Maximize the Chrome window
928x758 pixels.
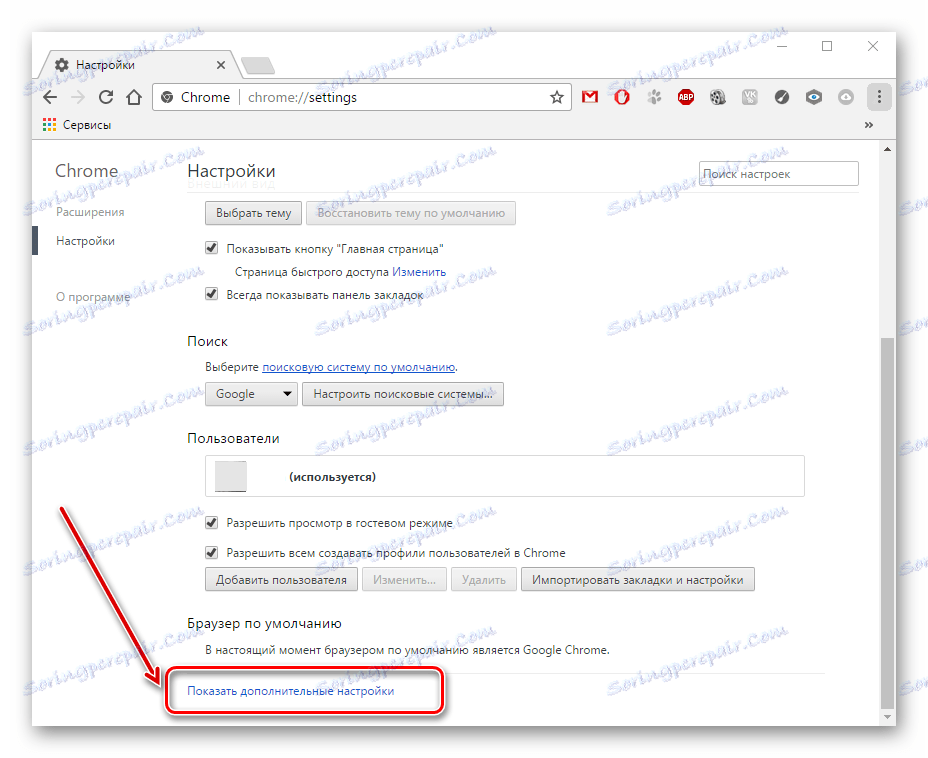pyautogui.click(x=827, y=46)
